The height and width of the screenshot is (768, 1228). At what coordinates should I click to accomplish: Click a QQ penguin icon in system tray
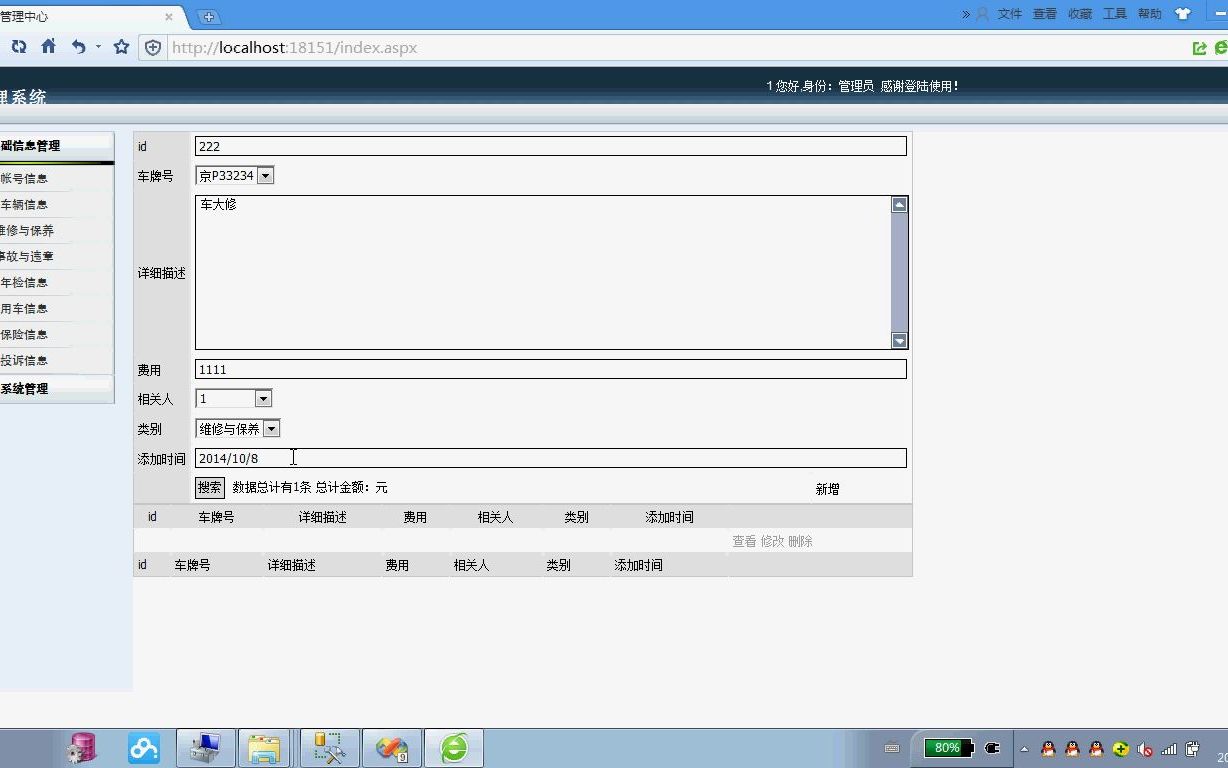pyautogui.click(x=1050, y=747)
